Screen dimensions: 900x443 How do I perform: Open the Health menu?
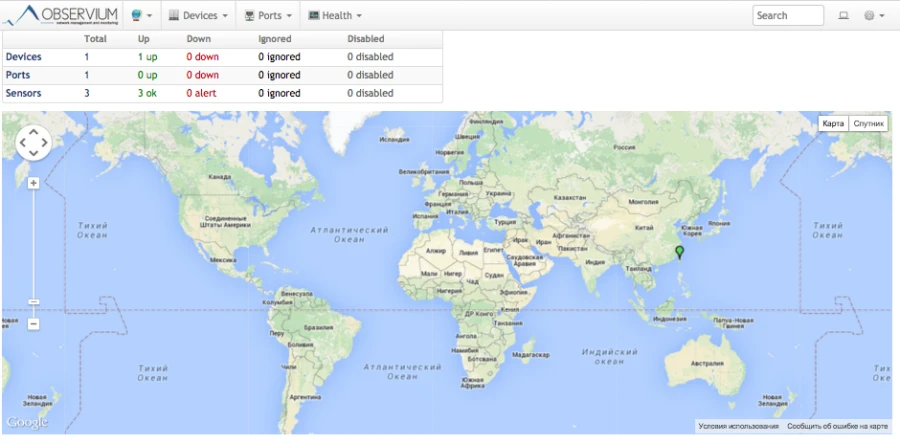335,15
